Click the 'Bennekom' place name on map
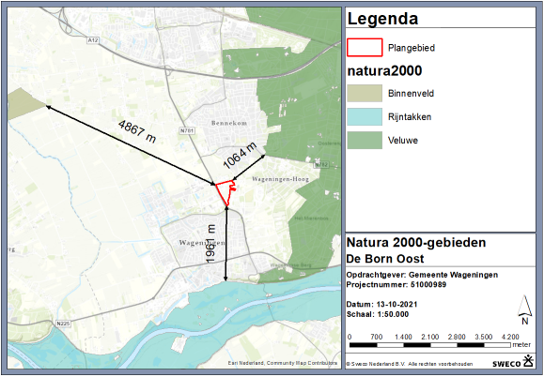 point(229,123)
